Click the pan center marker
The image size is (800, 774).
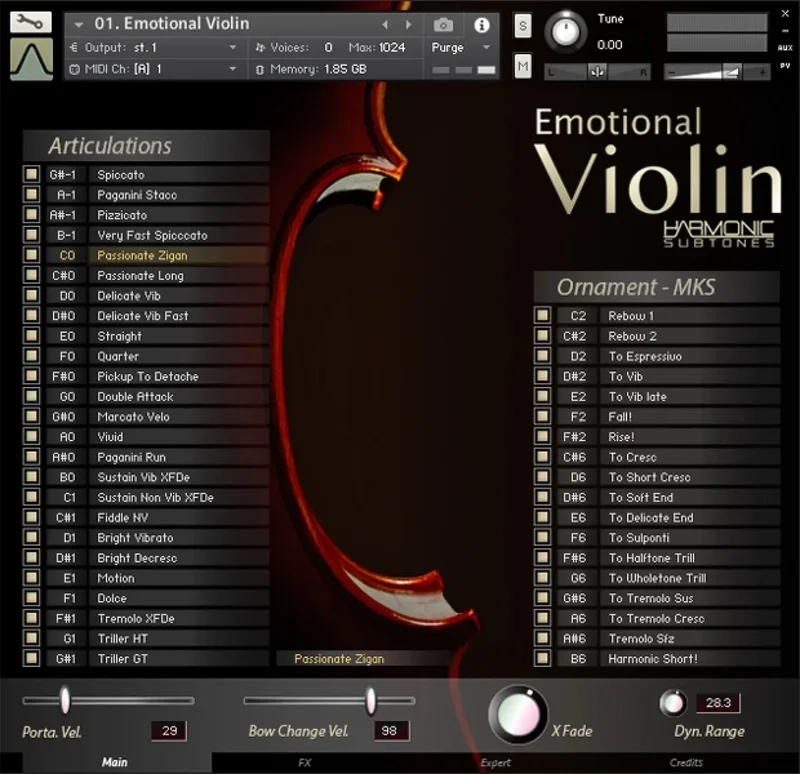pyautogui.click(x=597, y=72)
